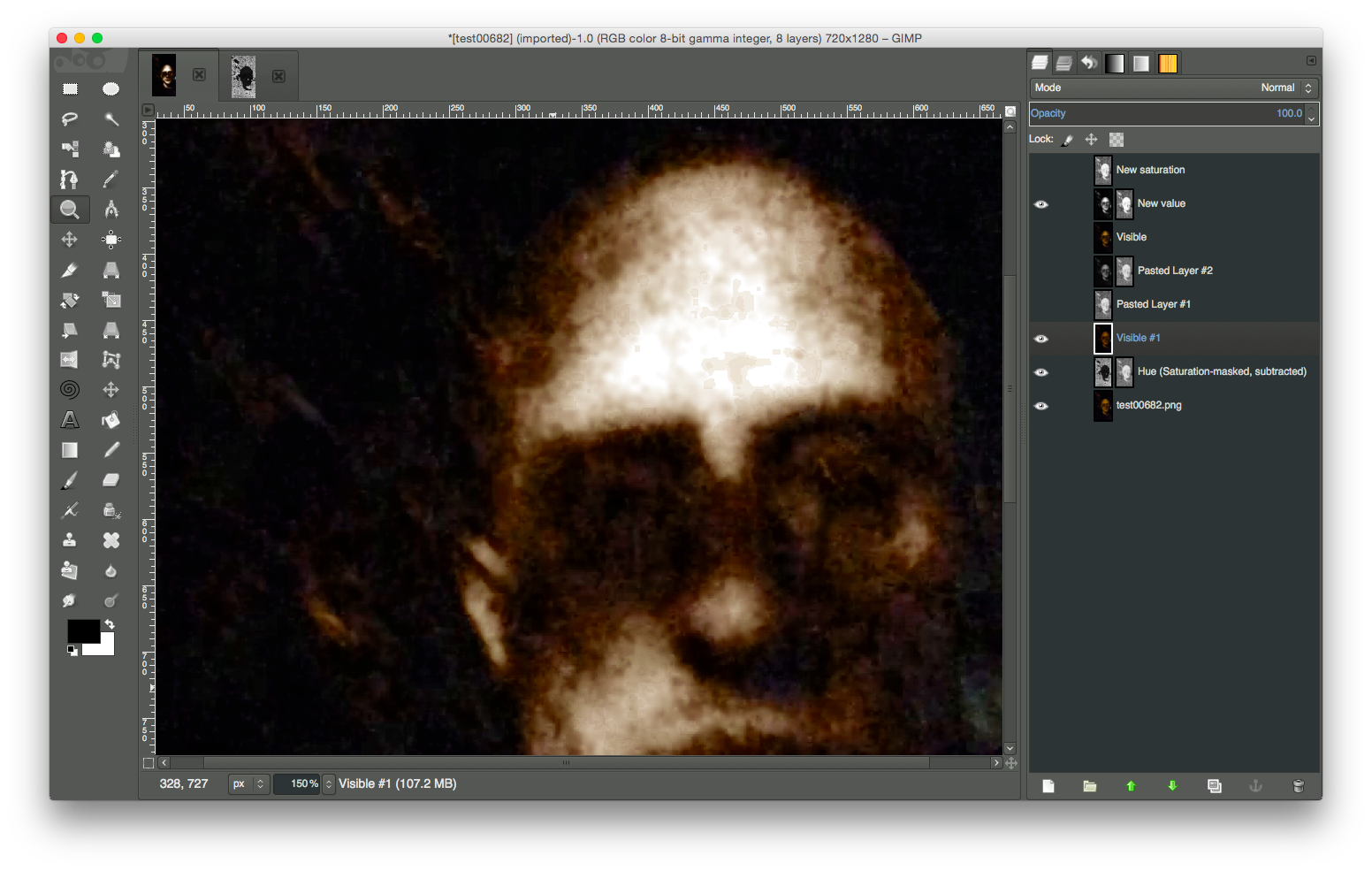This screenshot has width=1372, height=871.
Task: Switch to the Layers tab
Action: pos(1040,63)
